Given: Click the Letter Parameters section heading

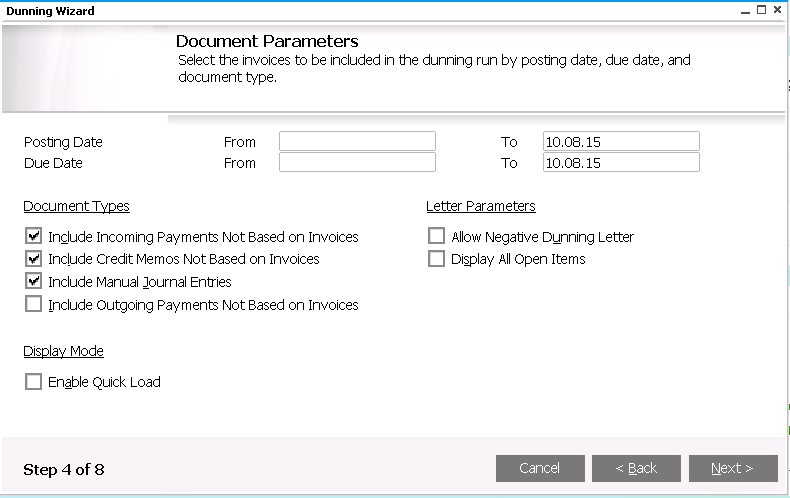Looking at the screenshot, I should [480, 206].
